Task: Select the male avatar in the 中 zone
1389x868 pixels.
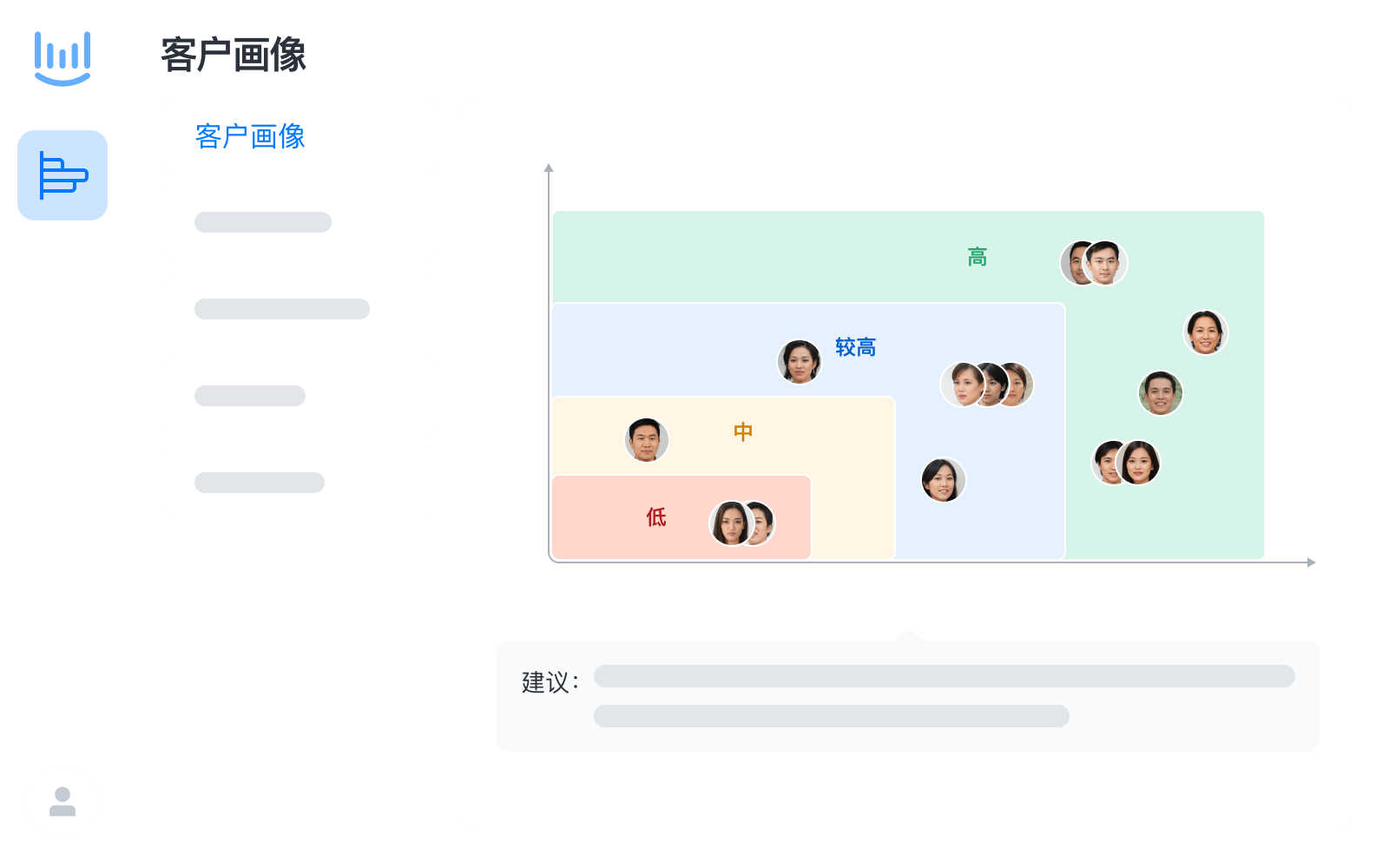Action: click(x=646, y=439)
